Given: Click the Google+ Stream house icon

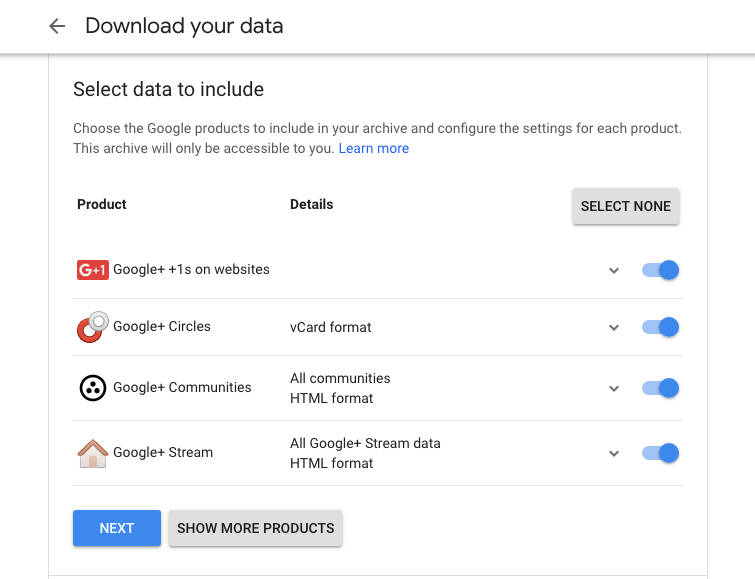Looking at the screenshot, I should [x=92, y=453].
